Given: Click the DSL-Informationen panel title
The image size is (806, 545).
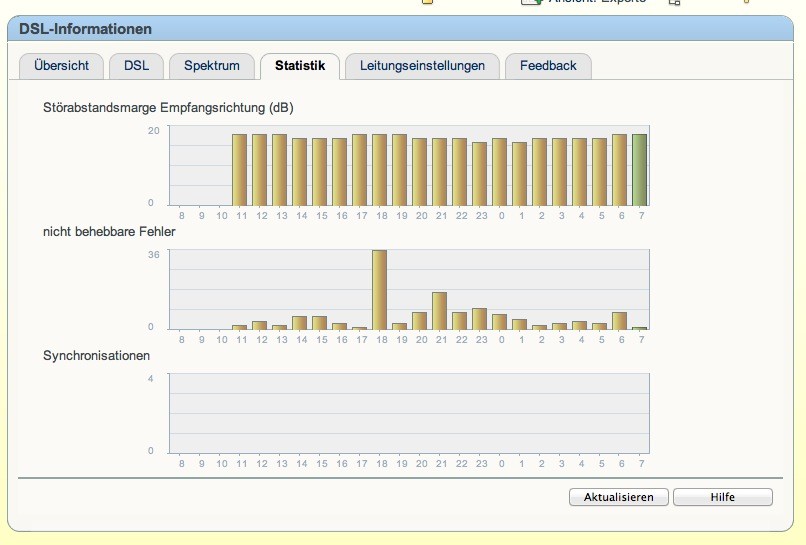Looking at the screenshot, I should pos(85,29).
